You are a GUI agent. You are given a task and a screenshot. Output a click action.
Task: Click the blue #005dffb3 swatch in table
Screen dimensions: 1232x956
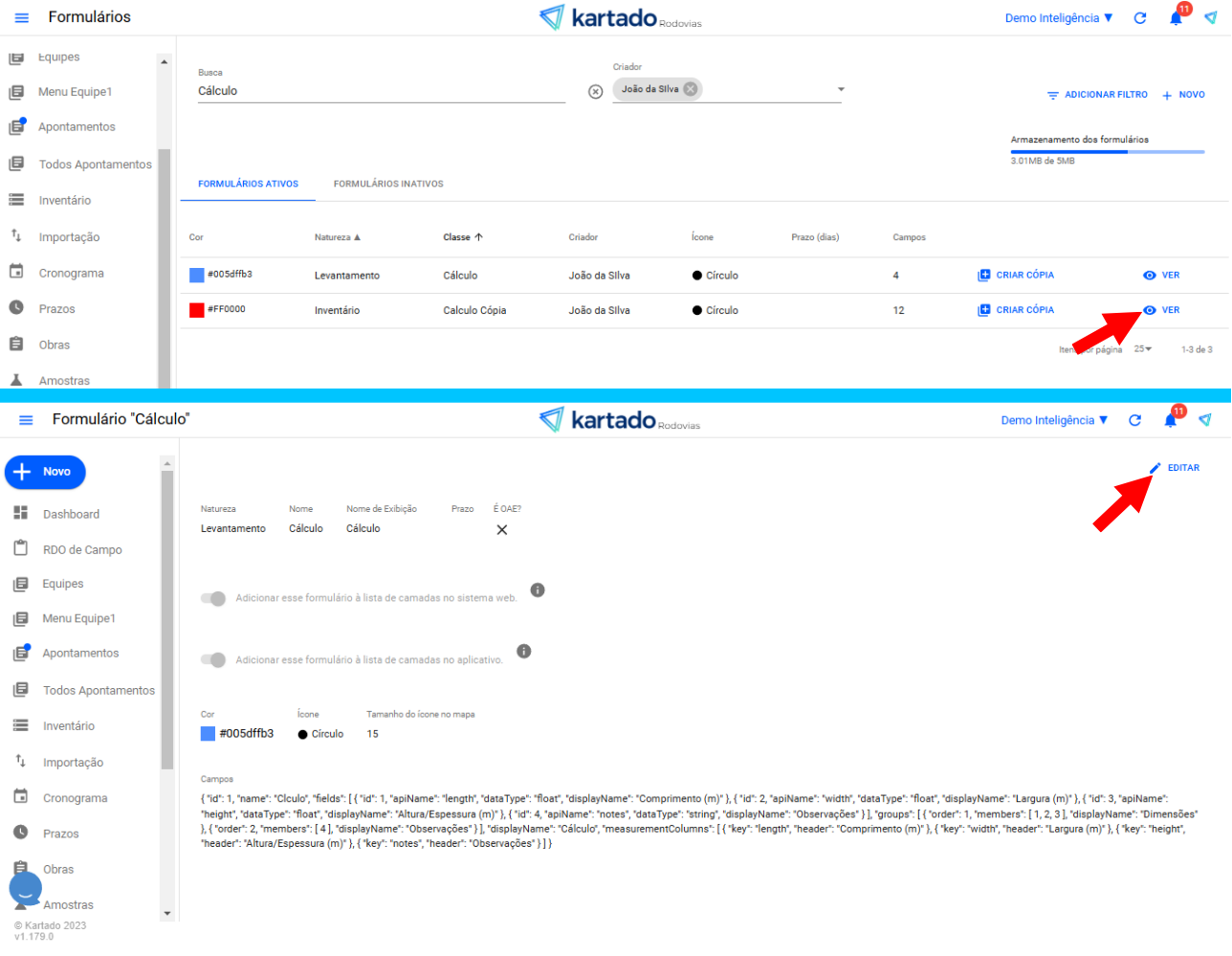[197, 276]
